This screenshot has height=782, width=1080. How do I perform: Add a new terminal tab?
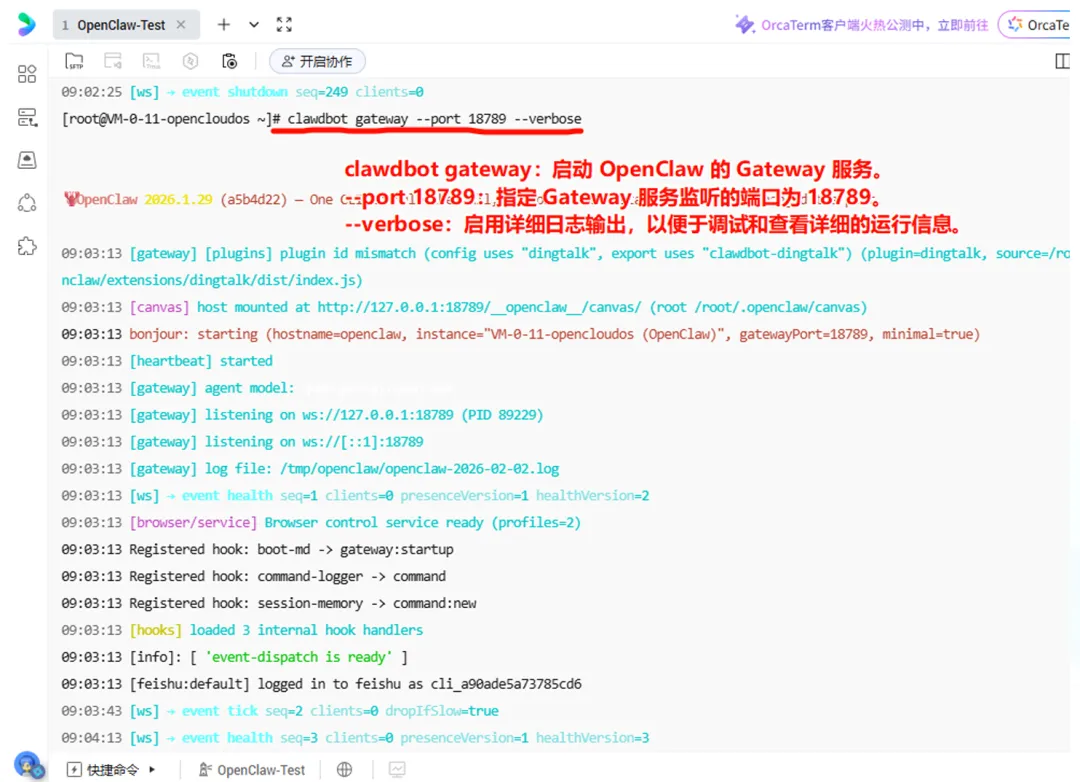pos(224,25)
